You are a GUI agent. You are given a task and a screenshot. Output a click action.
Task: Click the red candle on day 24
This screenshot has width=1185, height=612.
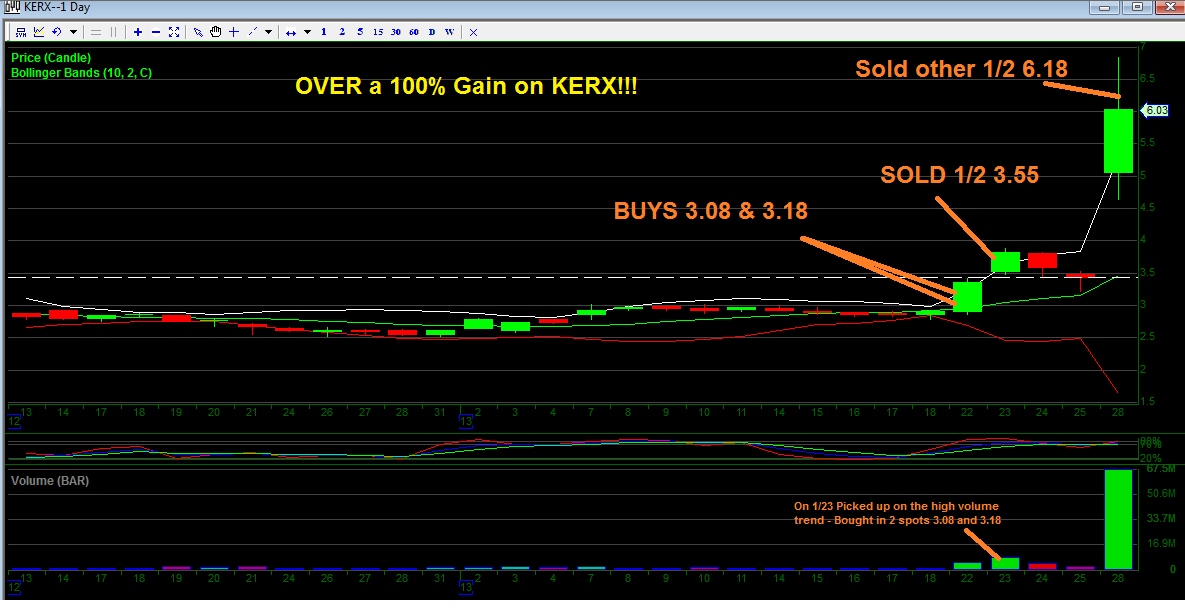pos(1043,261)
